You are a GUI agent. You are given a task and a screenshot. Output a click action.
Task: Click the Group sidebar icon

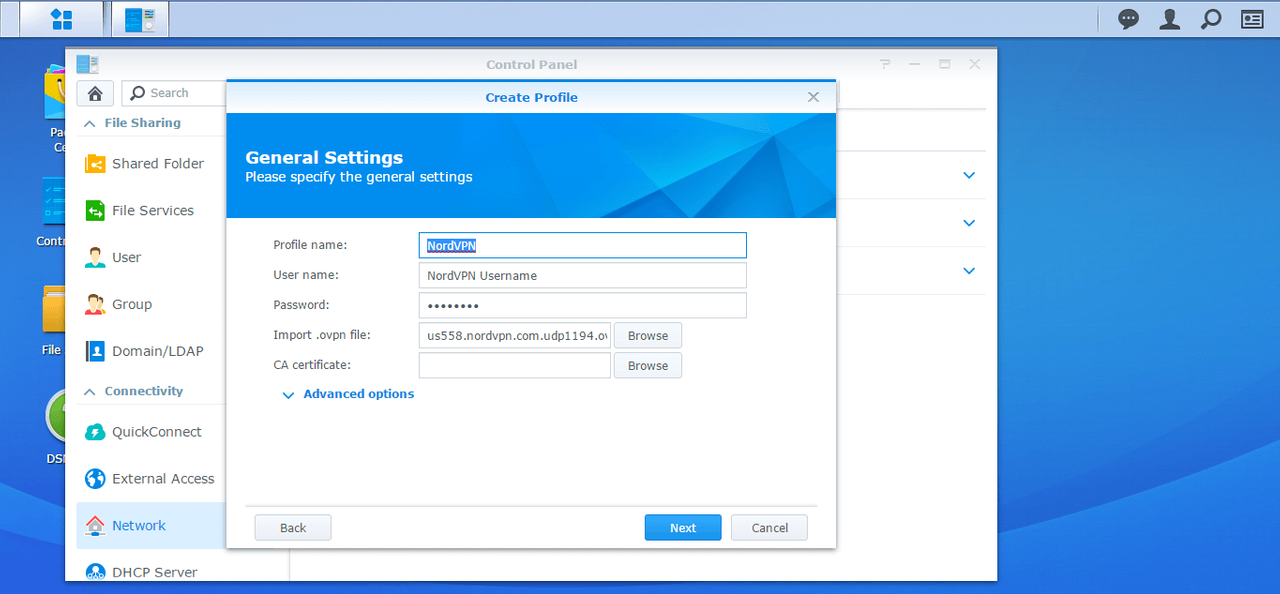point(95,304)
